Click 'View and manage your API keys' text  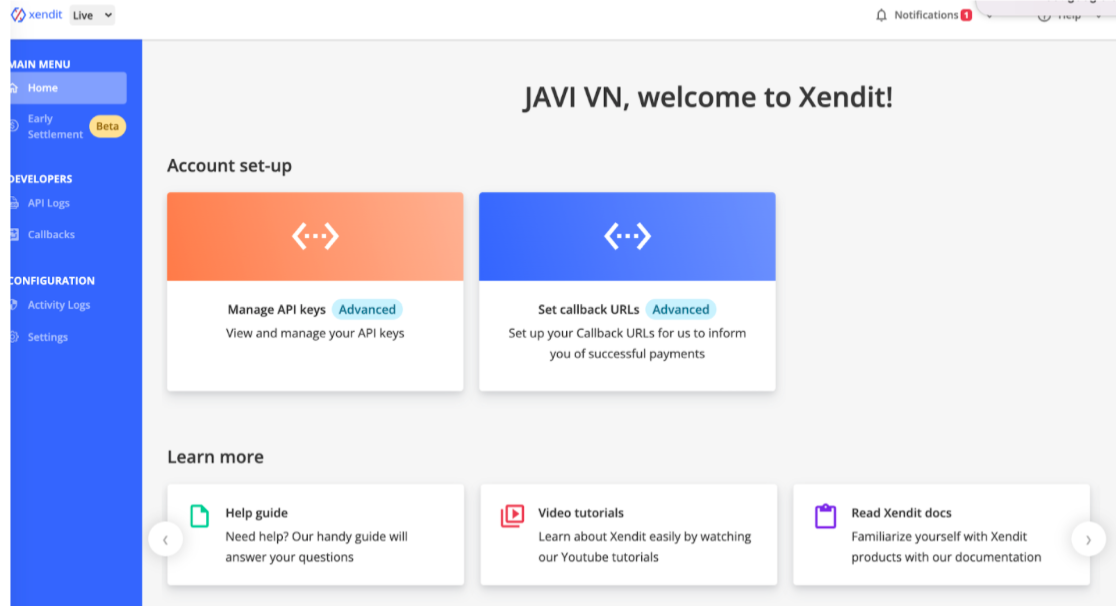click(x=315, y=333)
